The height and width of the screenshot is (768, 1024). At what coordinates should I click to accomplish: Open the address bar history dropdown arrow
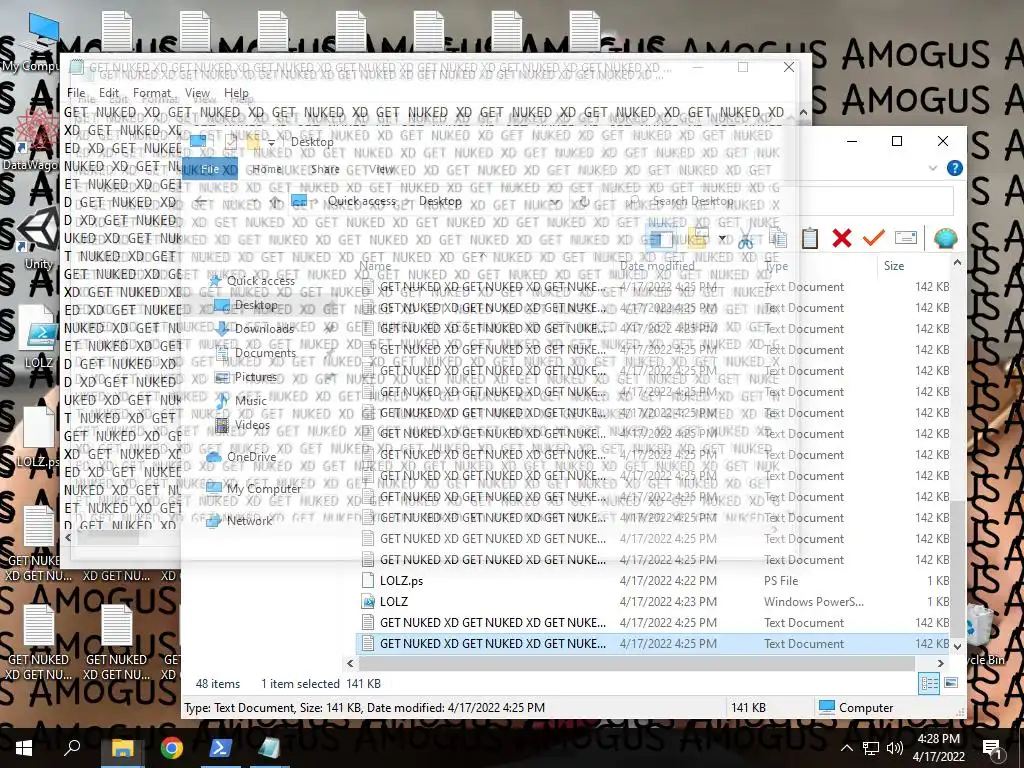(554, 201)
